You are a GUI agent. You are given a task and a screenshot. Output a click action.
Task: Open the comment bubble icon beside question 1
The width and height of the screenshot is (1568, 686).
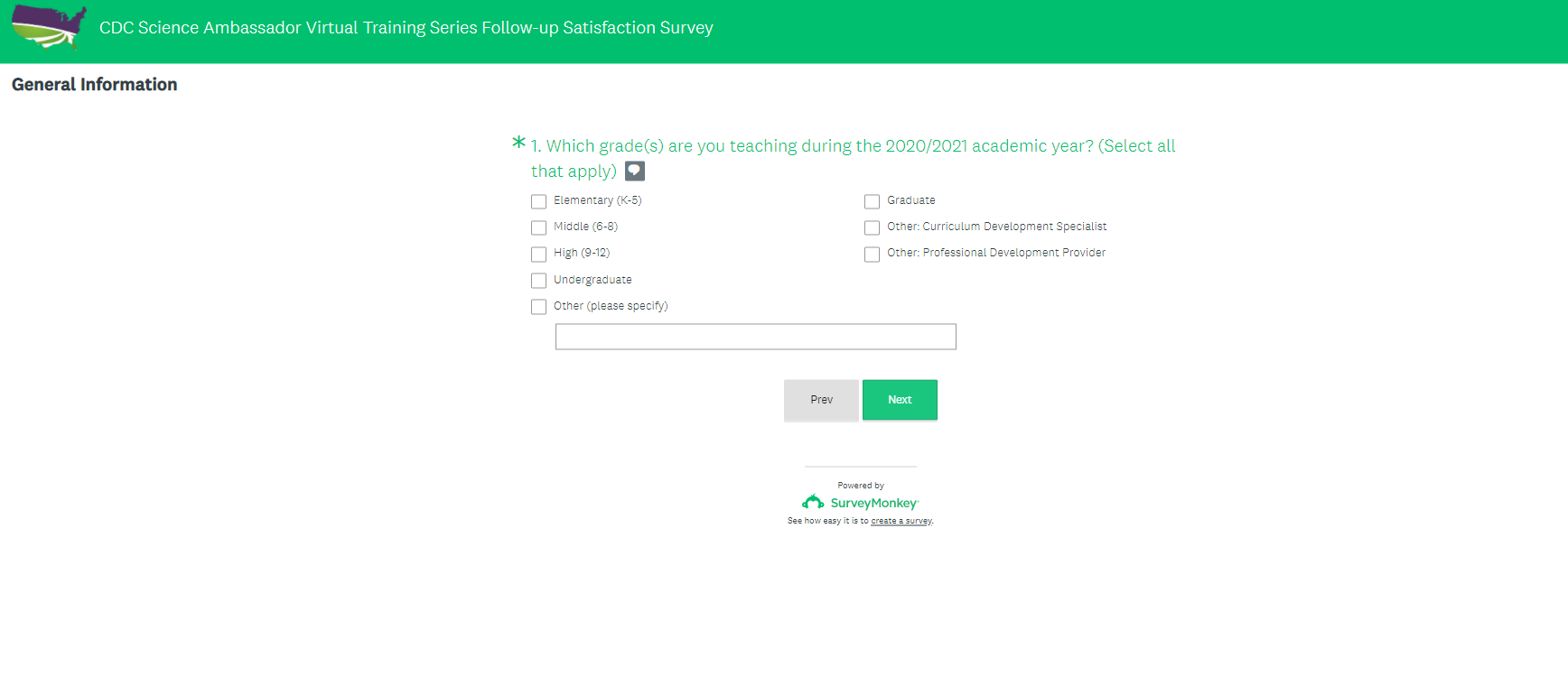(635, 171)
